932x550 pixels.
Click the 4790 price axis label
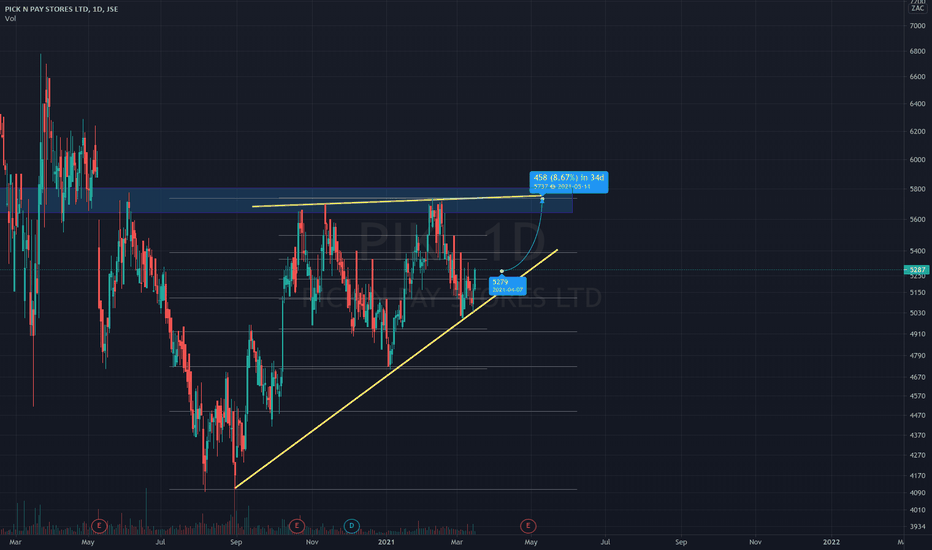(917, 356)
